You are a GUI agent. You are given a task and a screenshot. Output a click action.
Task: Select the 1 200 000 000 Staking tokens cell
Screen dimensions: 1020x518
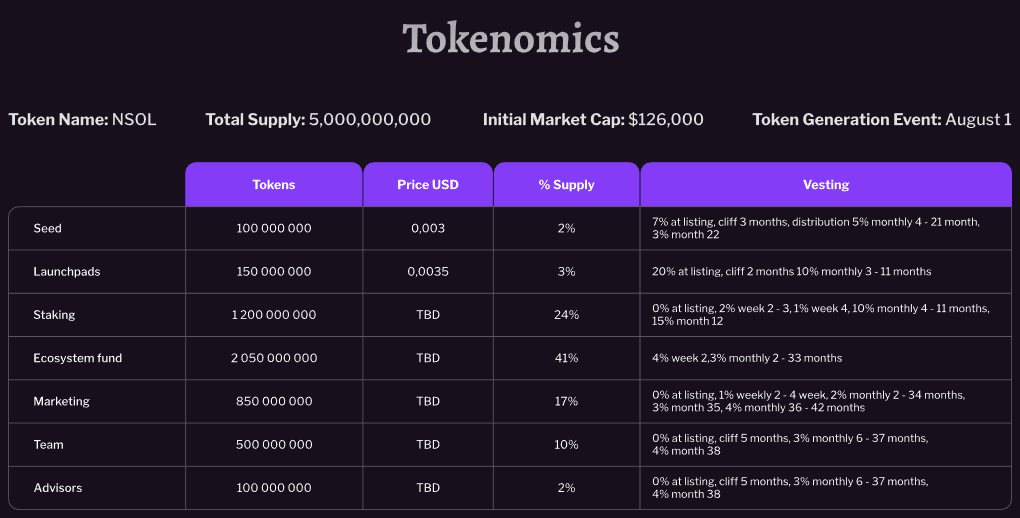pos(274,315)
